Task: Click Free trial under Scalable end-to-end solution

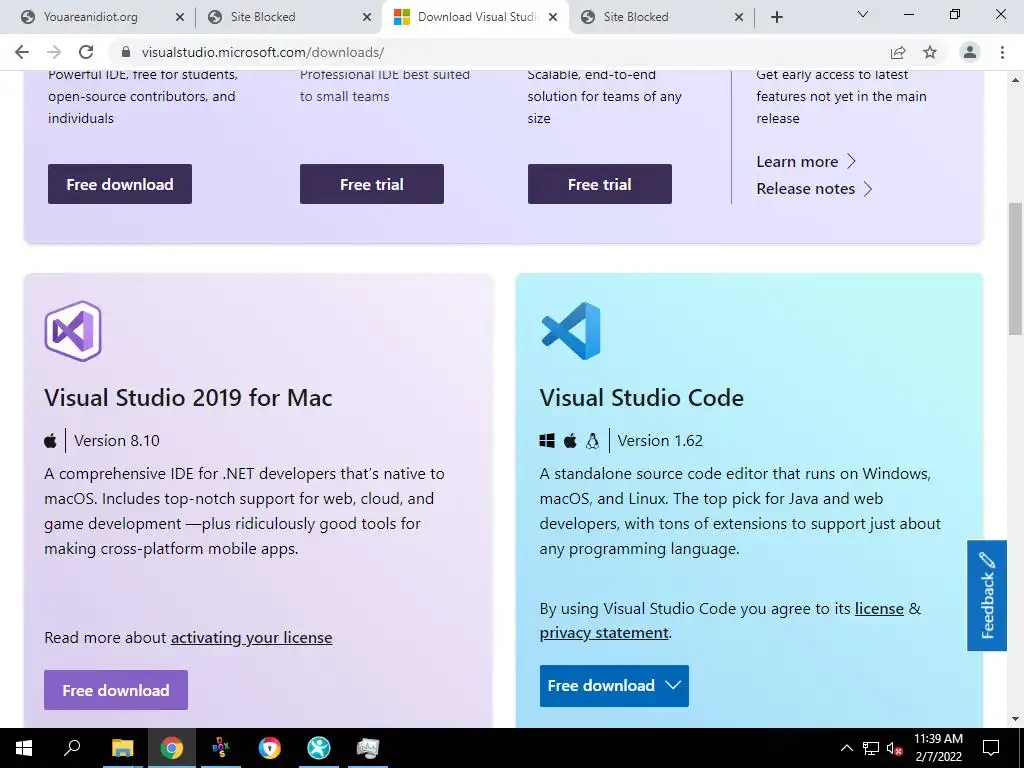Action: pyautogui.click(x=600, y=184)
